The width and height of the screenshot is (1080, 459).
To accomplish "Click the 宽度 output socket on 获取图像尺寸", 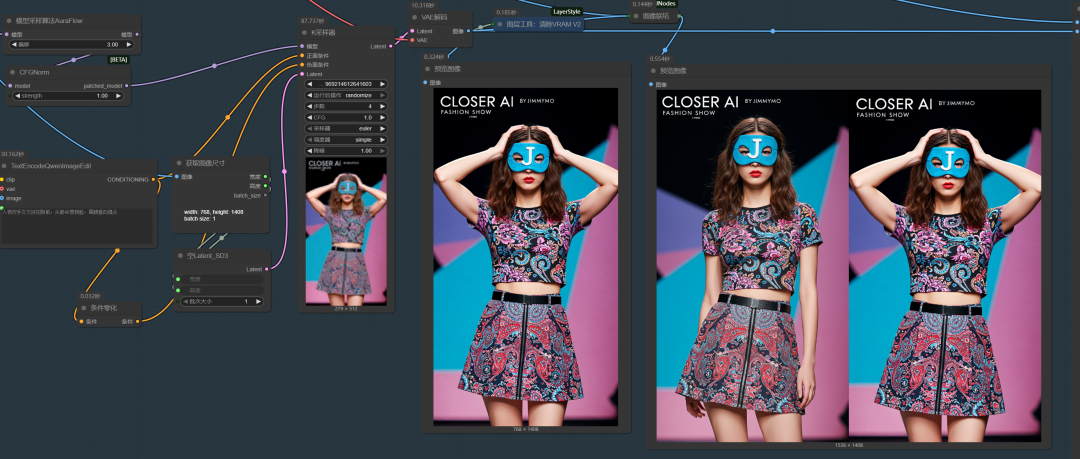I will click(266, 177).
